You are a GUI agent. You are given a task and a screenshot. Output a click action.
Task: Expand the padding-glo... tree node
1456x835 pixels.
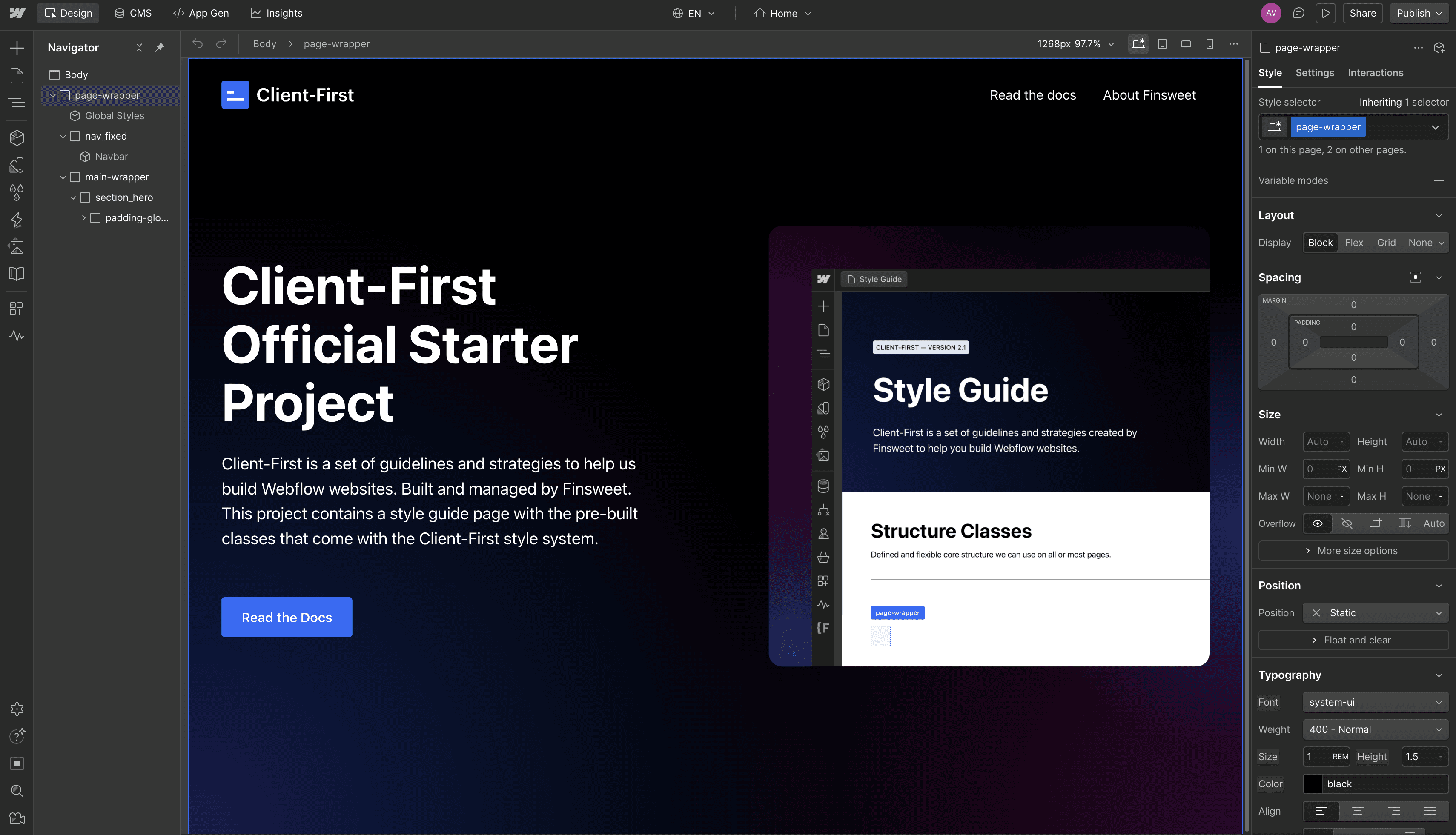(x=84, y=218)
